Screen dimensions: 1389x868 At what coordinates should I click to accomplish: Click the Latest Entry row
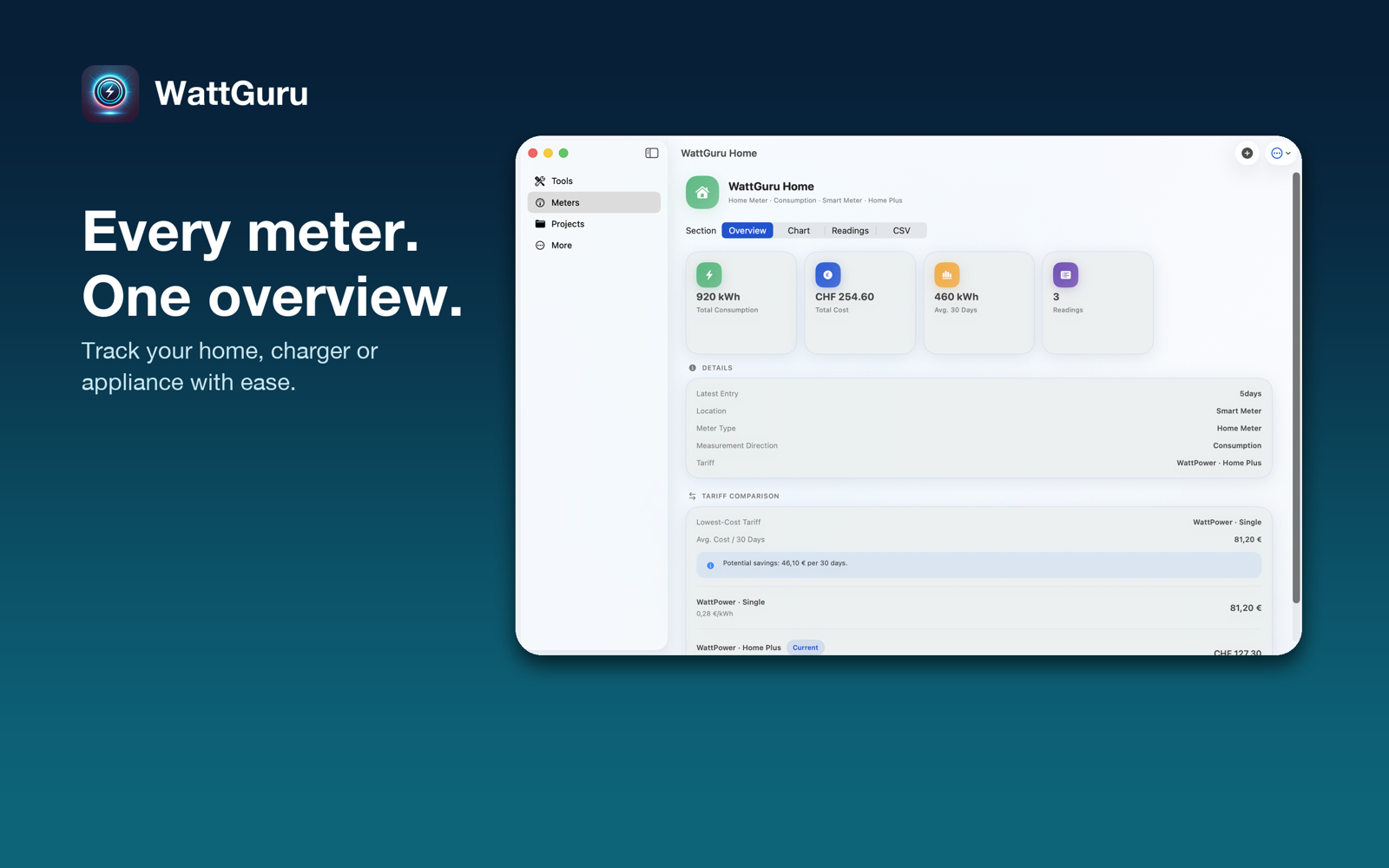tap(978, 394)
